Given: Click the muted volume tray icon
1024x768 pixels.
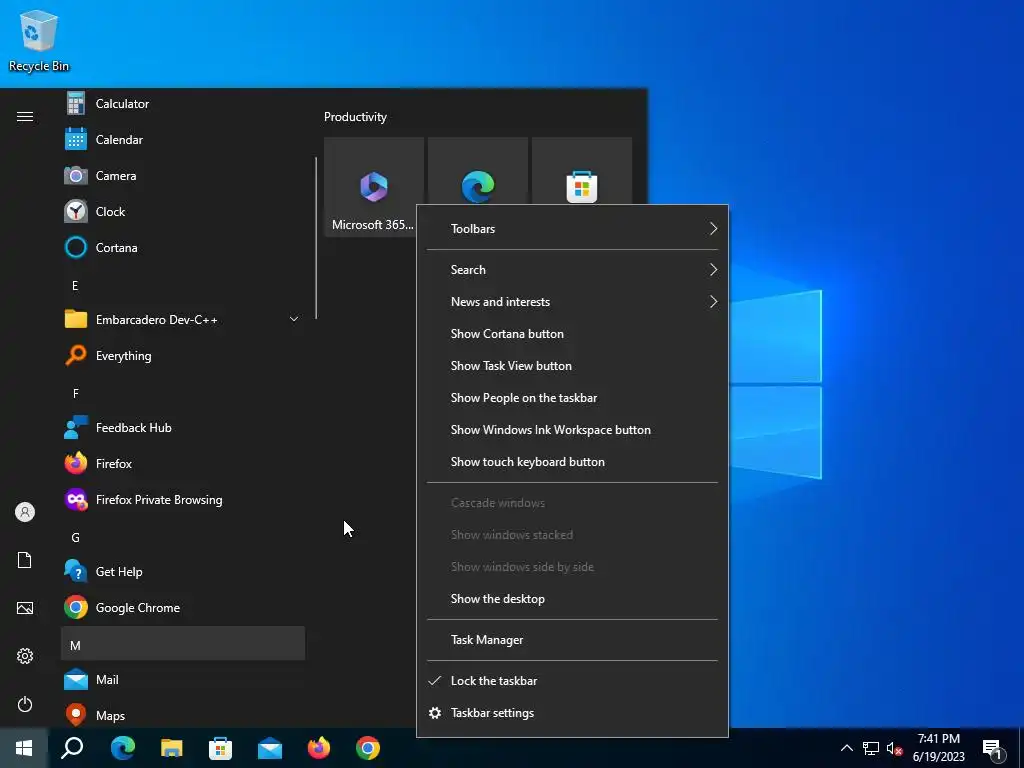Looking at the screenshot, I should pos(894,748).
